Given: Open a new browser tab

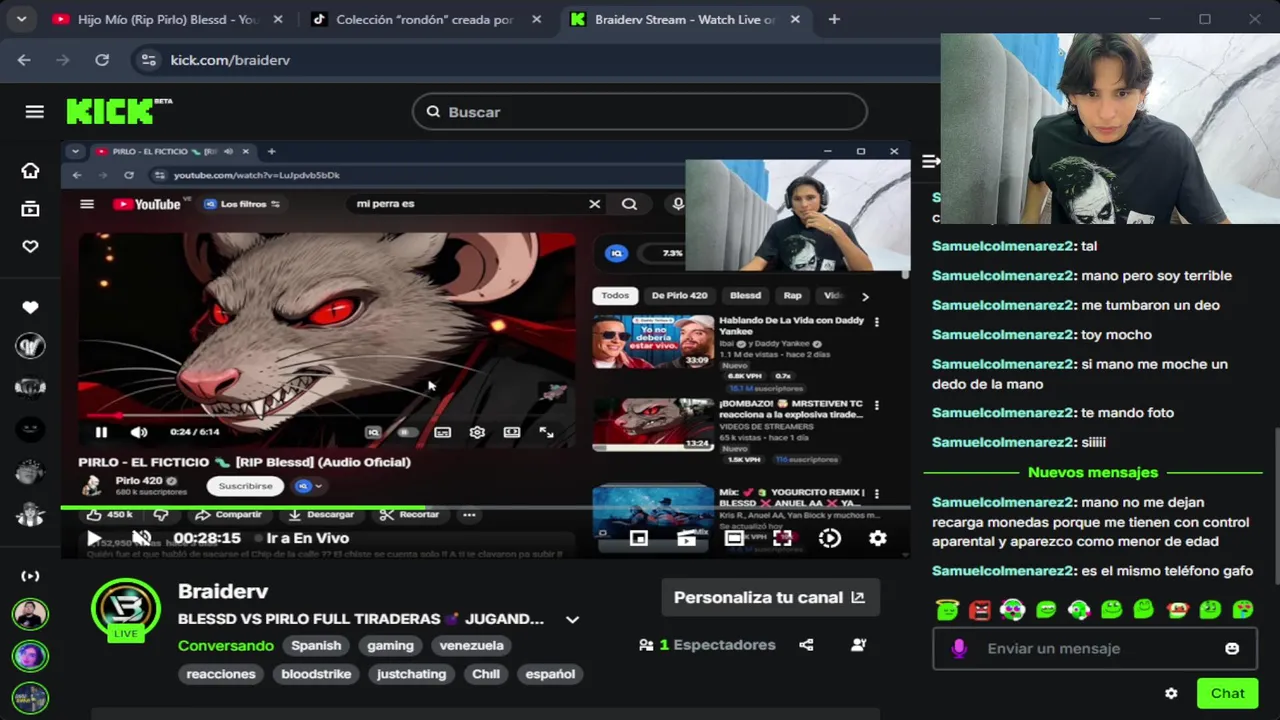Looking at the screenshot, I should tap(834, 19).
